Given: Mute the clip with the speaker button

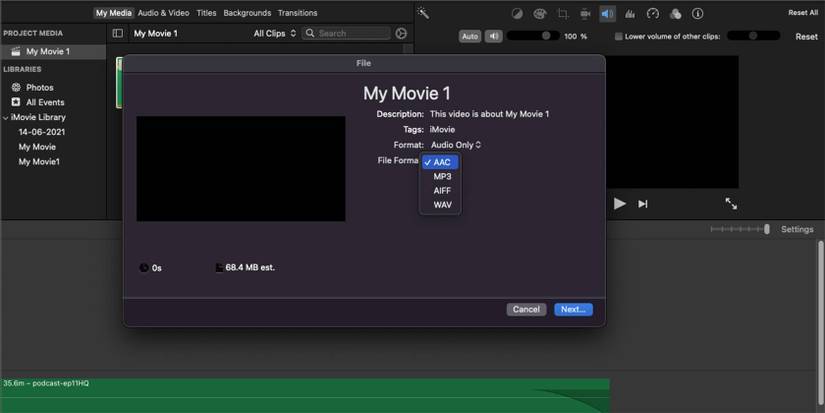Looking at the screenshot, I should (493, 36).
